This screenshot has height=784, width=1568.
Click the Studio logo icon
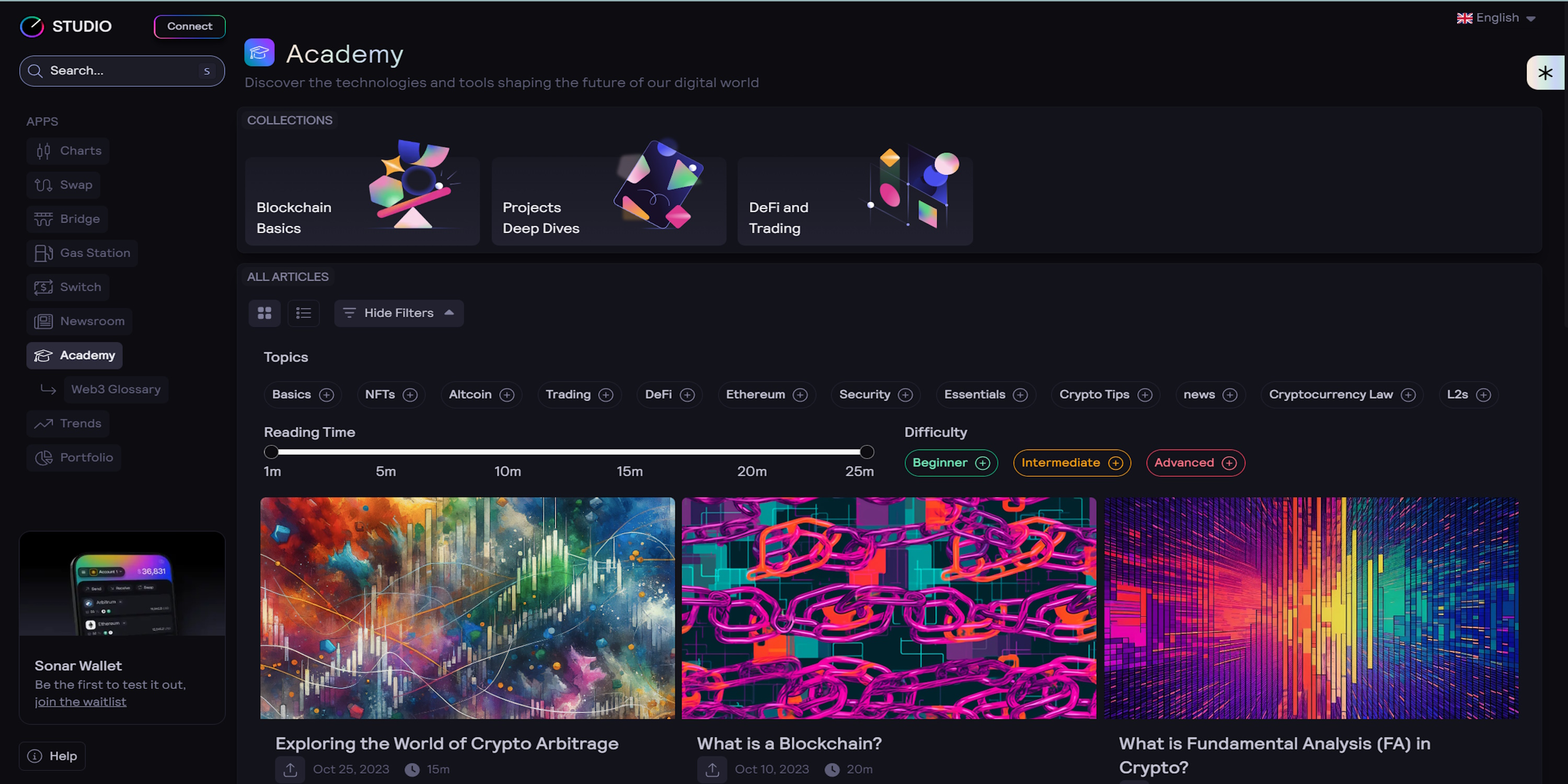[32, 26]
